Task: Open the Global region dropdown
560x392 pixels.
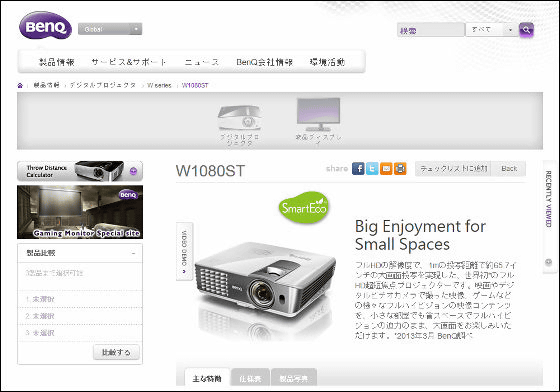Action: [110, 29]
